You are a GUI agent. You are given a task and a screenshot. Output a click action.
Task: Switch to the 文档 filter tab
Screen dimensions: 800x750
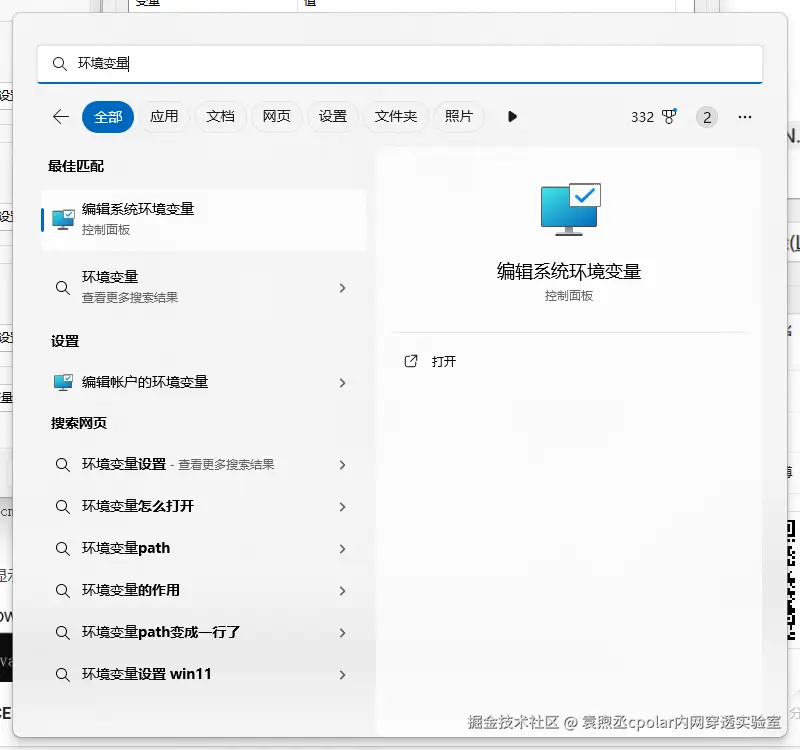(220, 117)
